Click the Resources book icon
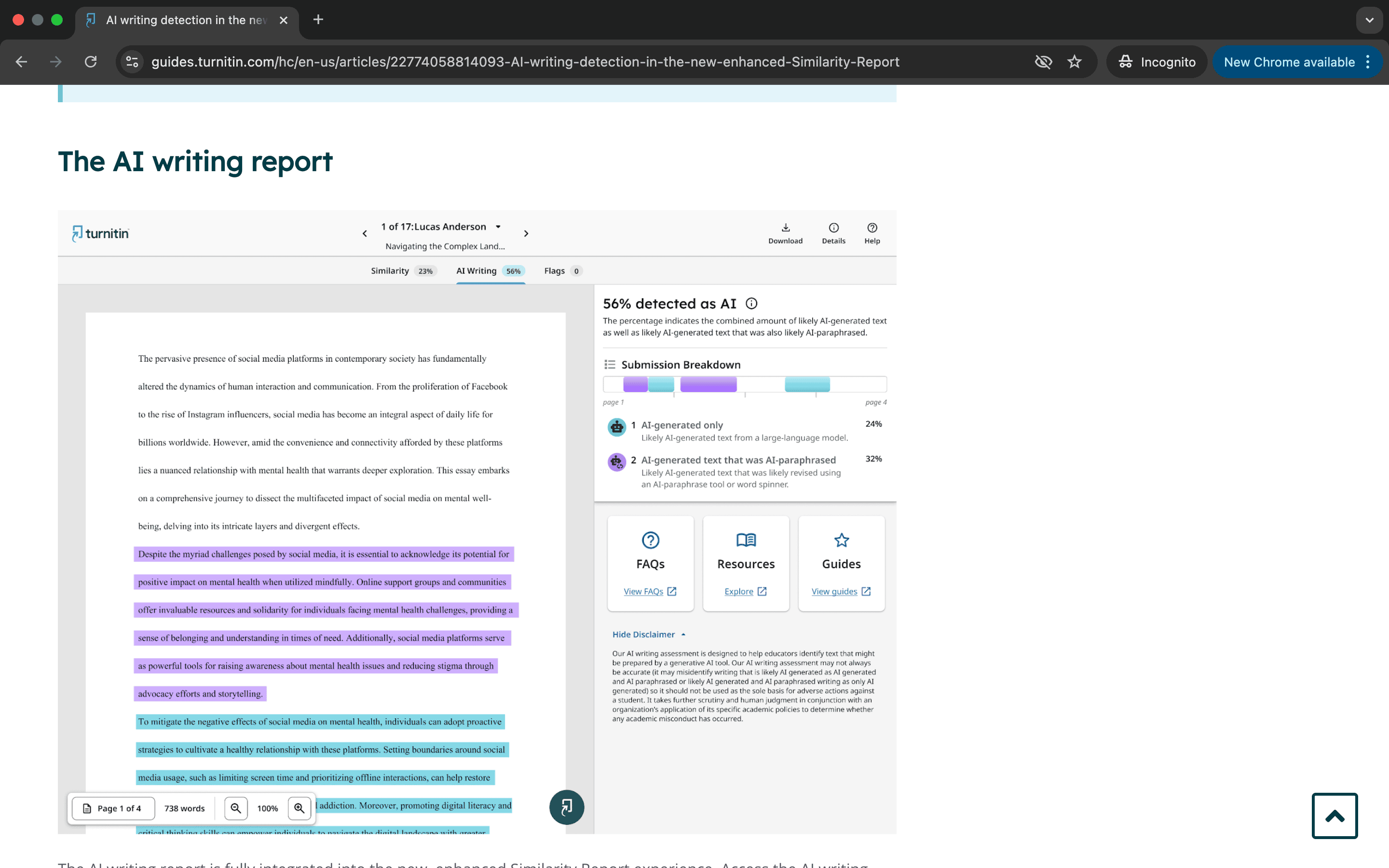 (746, 540)
